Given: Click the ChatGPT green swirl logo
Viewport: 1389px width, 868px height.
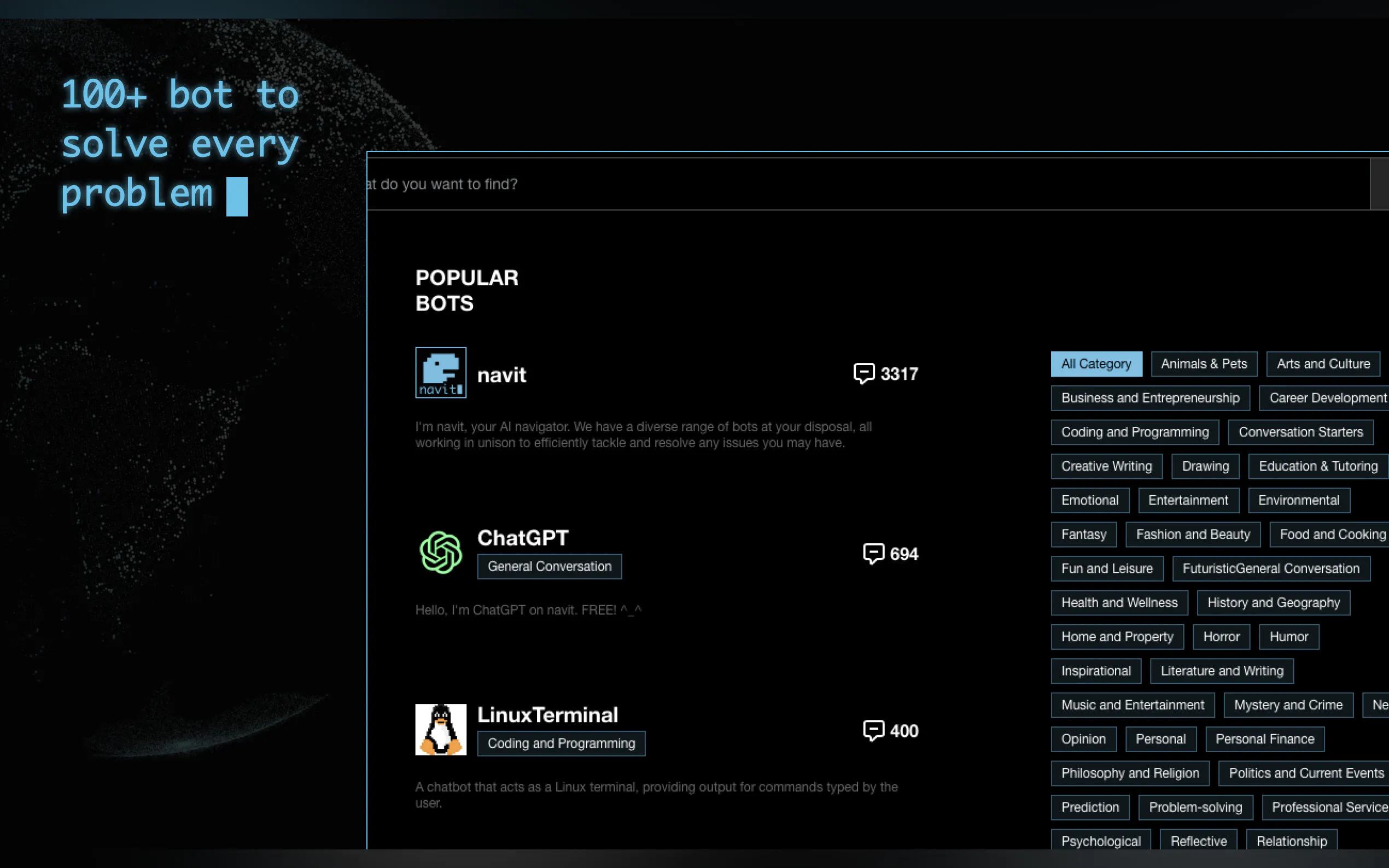Looking at the screenshot, I should 440,552.
